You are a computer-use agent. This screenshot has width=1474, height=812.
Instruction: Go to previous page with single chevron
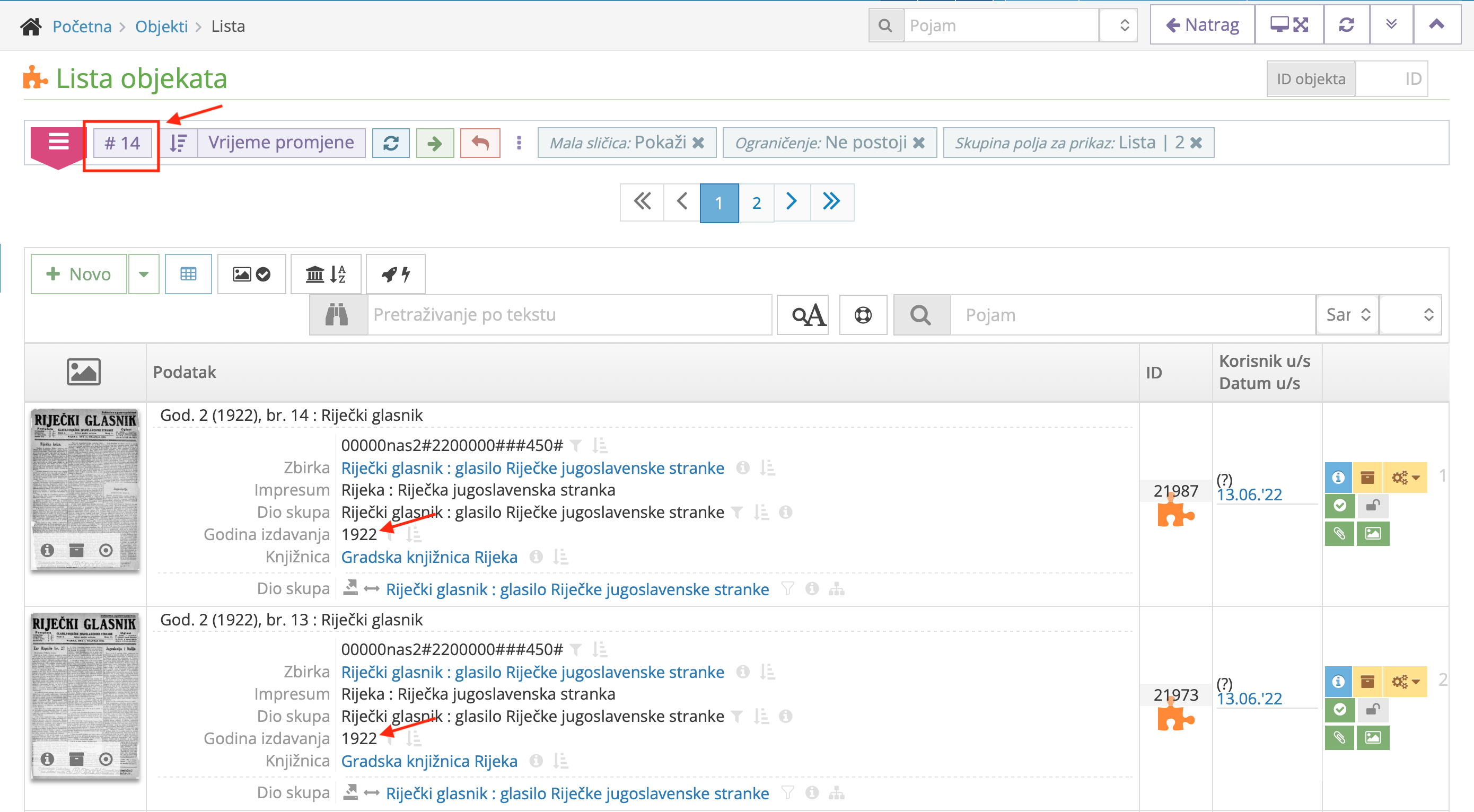pos(682,202)
